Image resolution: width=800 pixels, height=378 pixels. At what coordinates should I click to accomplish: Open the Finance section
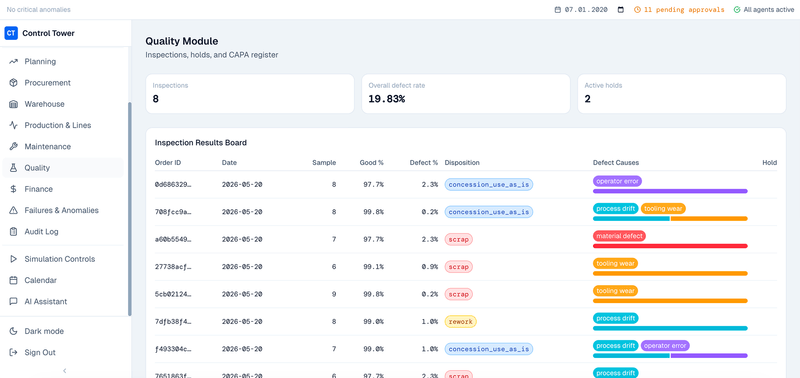pyautogui.click(x=63, y=189)
